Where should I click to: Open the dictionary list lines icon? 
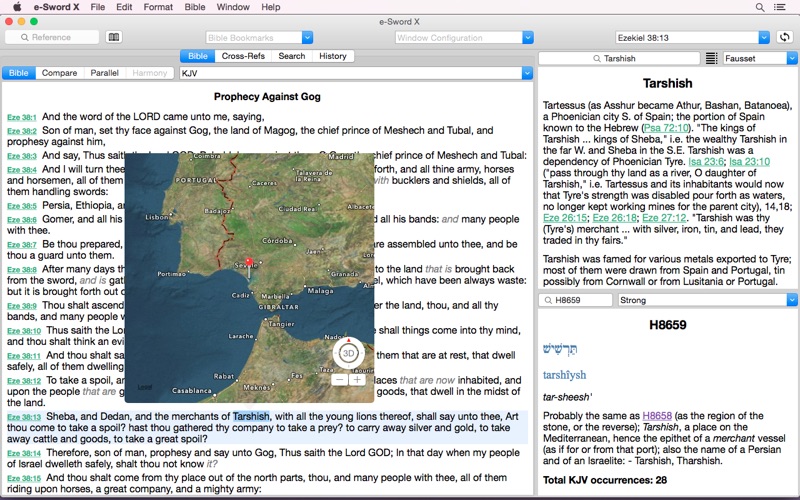(711, 58)
